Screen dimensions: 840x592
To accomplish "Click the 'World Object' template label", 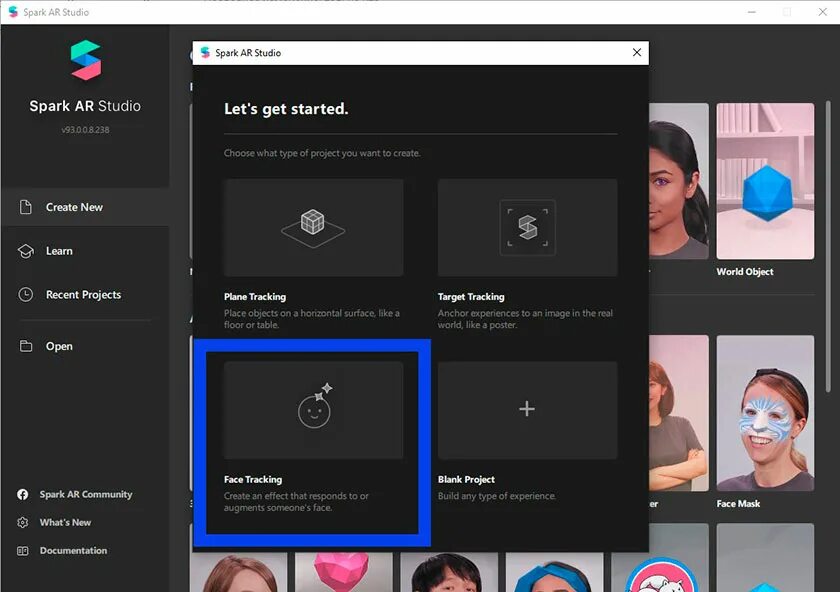I will click(745, 272).
